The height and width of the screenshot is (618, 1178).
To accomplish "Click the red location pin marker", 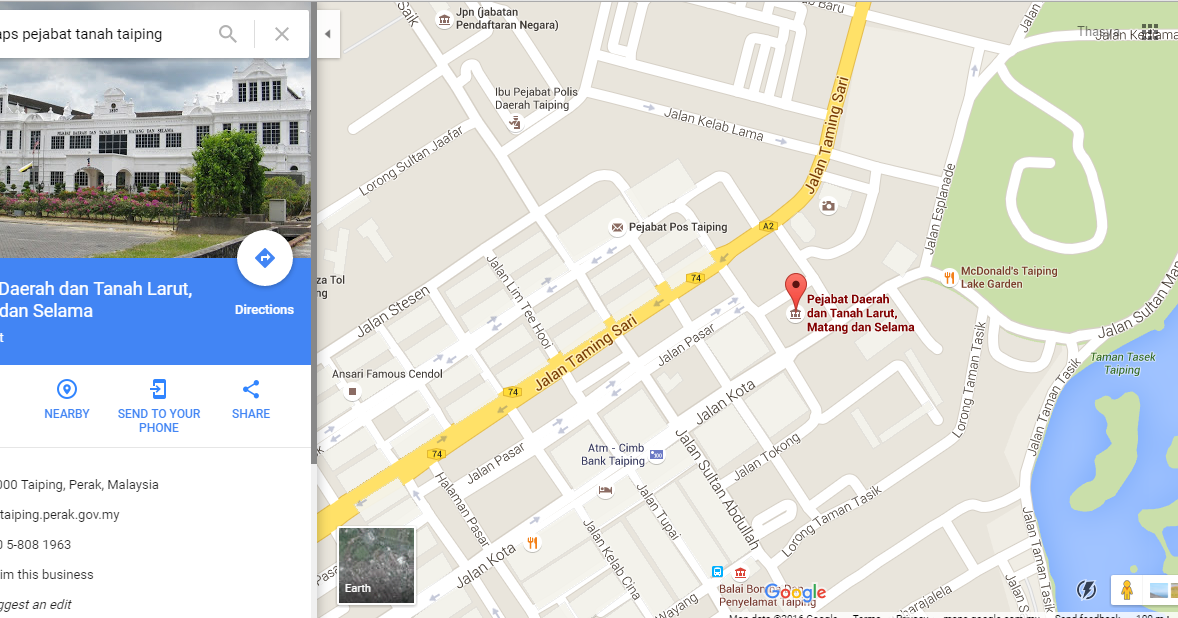I will pyautogui.click(x=796, y=291).
